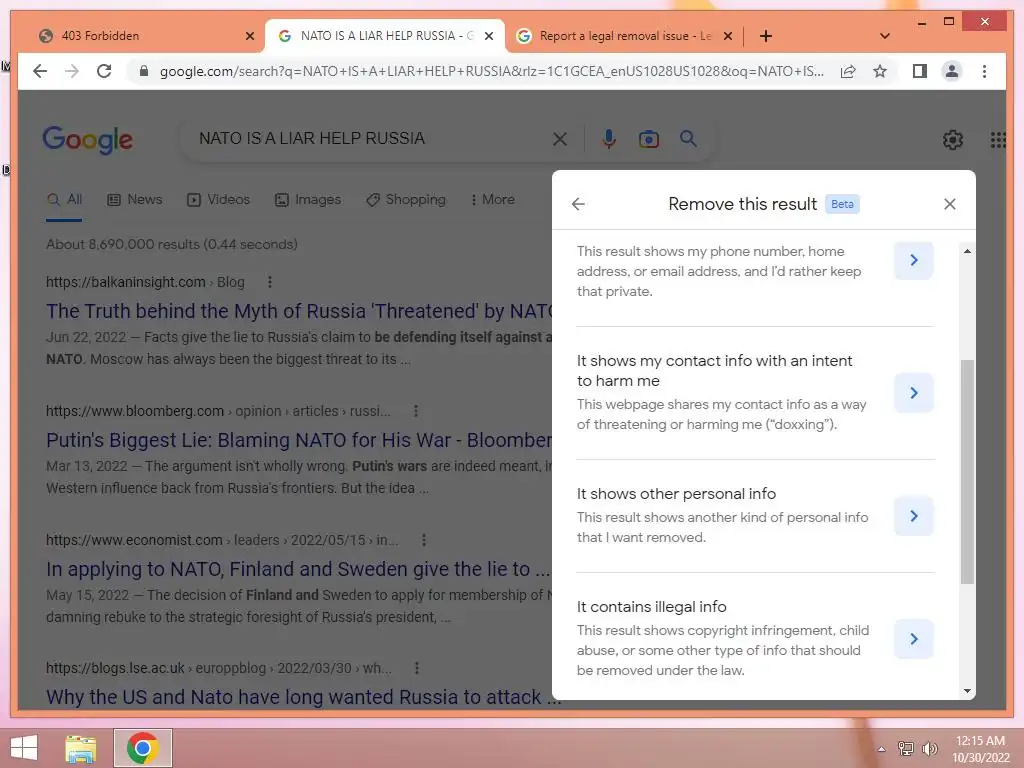Open In applying to NATO, Finland and Sweden link
Viewport: 1024px width, 768px height.
(298, 569)
